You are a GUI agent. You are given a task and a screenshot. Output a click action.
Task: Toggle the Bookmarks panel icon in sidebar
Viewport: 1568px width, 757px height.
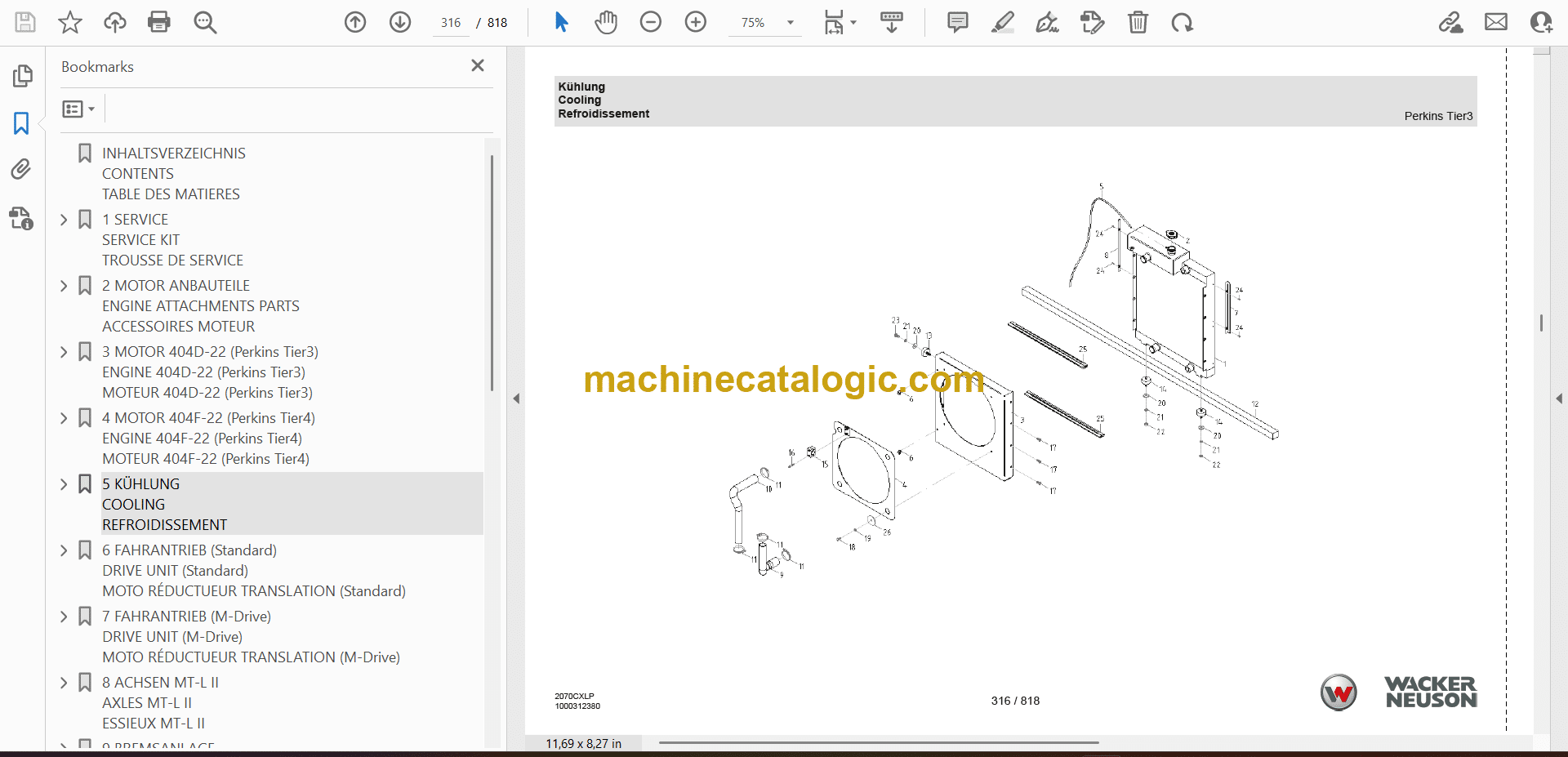tap(21, 123)
